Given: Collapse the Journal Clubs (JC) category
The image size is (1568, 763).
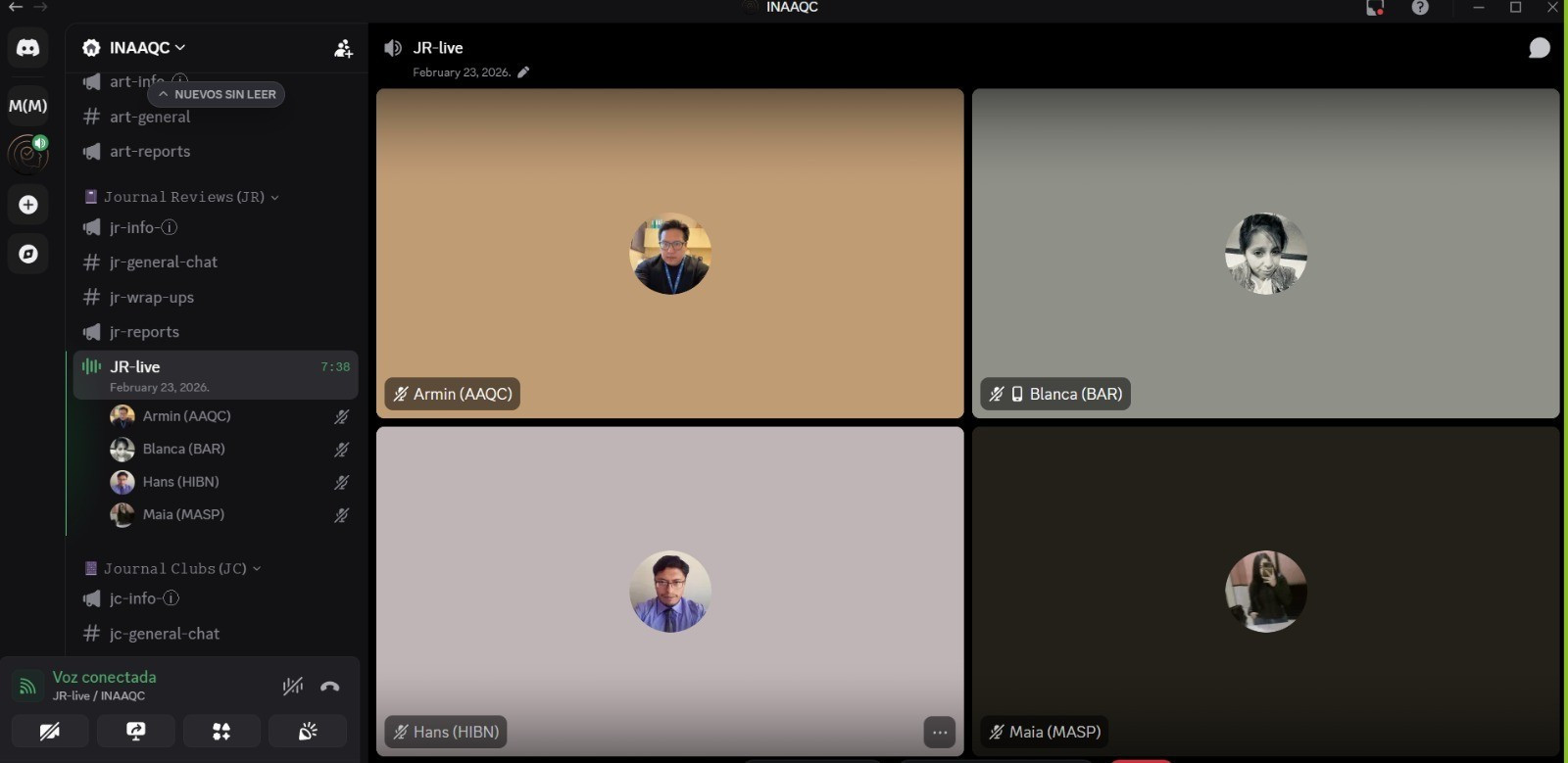Looking at the screenshot, I should 175,569.
